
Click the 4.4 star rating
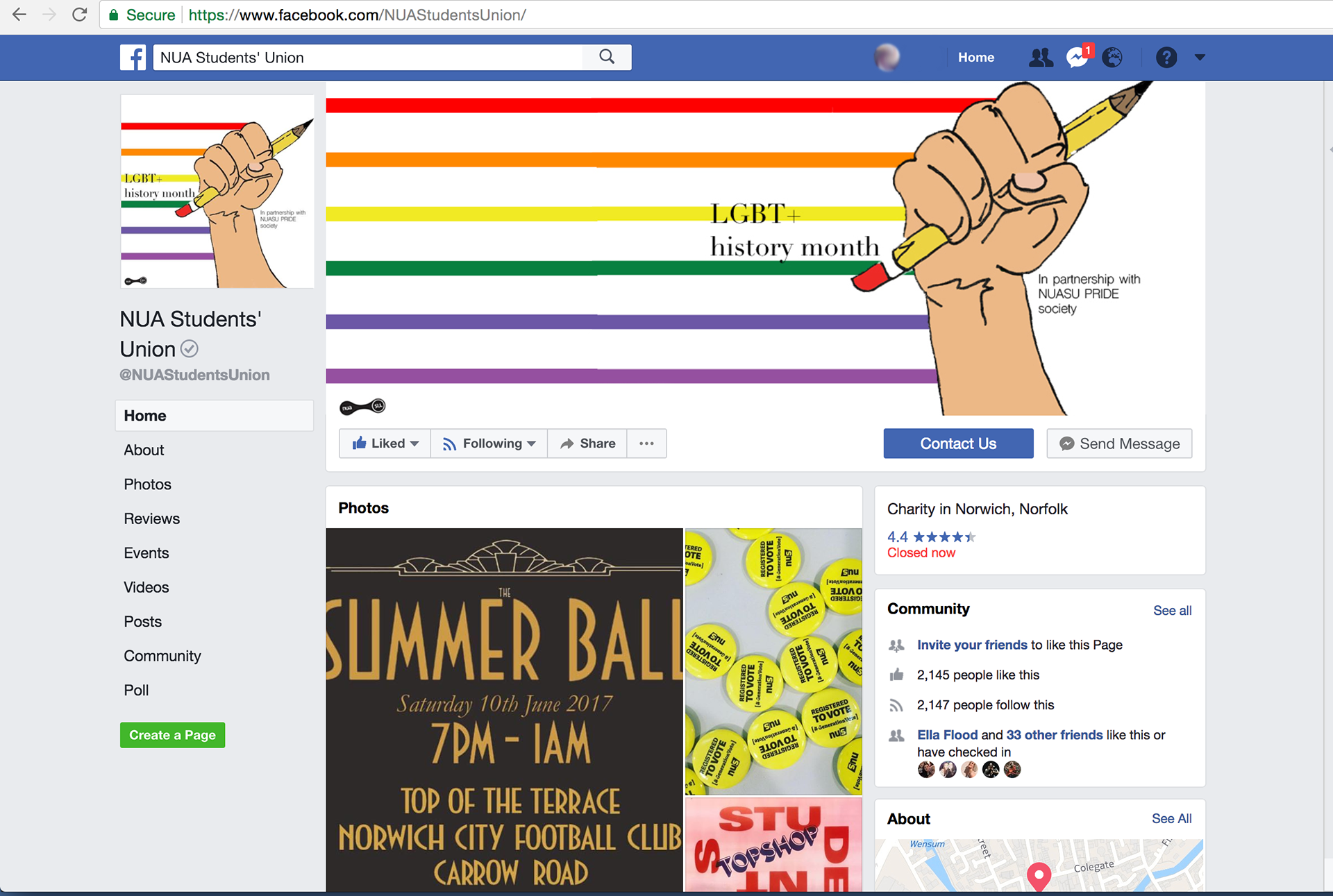(x=931, y=536)
